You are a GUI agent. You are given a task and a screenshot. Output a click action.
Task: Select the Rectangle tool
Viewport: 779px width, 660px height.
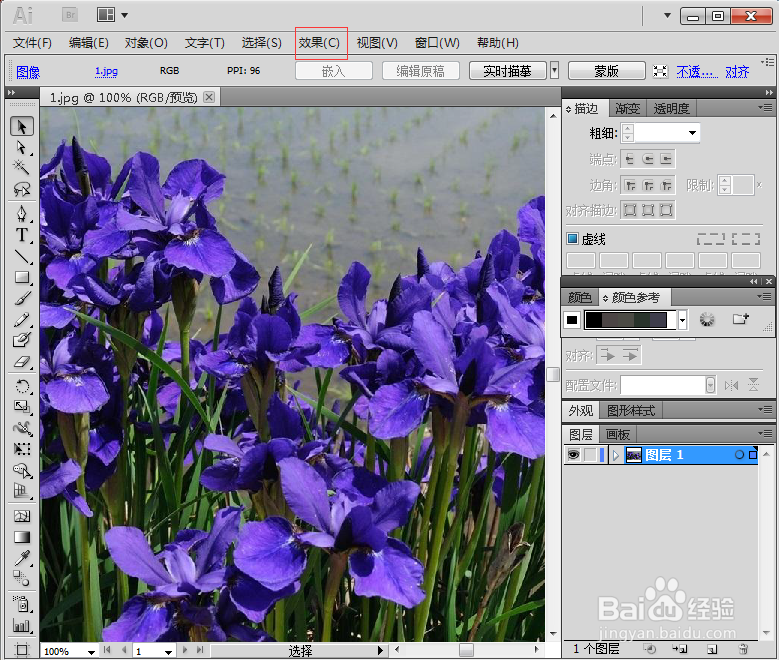[21, 277]
